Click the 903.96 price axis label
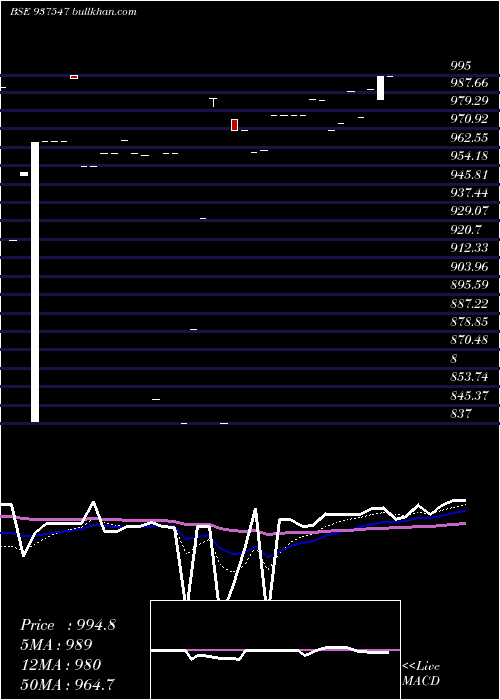The width and height of the screenshot is (500, 700). [469, 267]
